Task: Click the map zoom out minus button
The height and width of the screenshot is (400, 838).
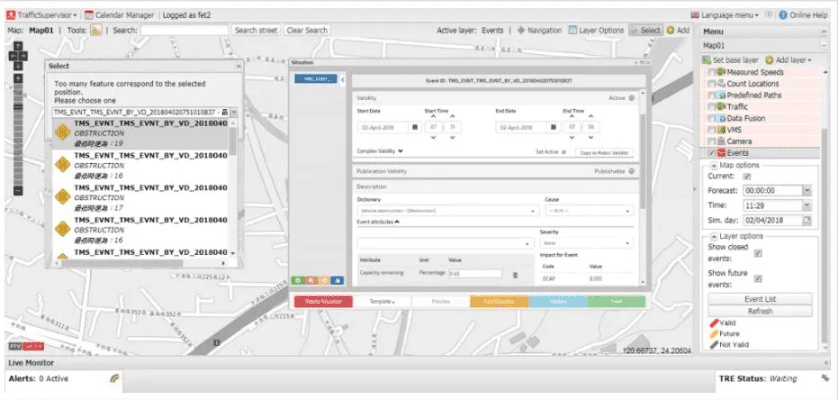Action: click(17, 190)
